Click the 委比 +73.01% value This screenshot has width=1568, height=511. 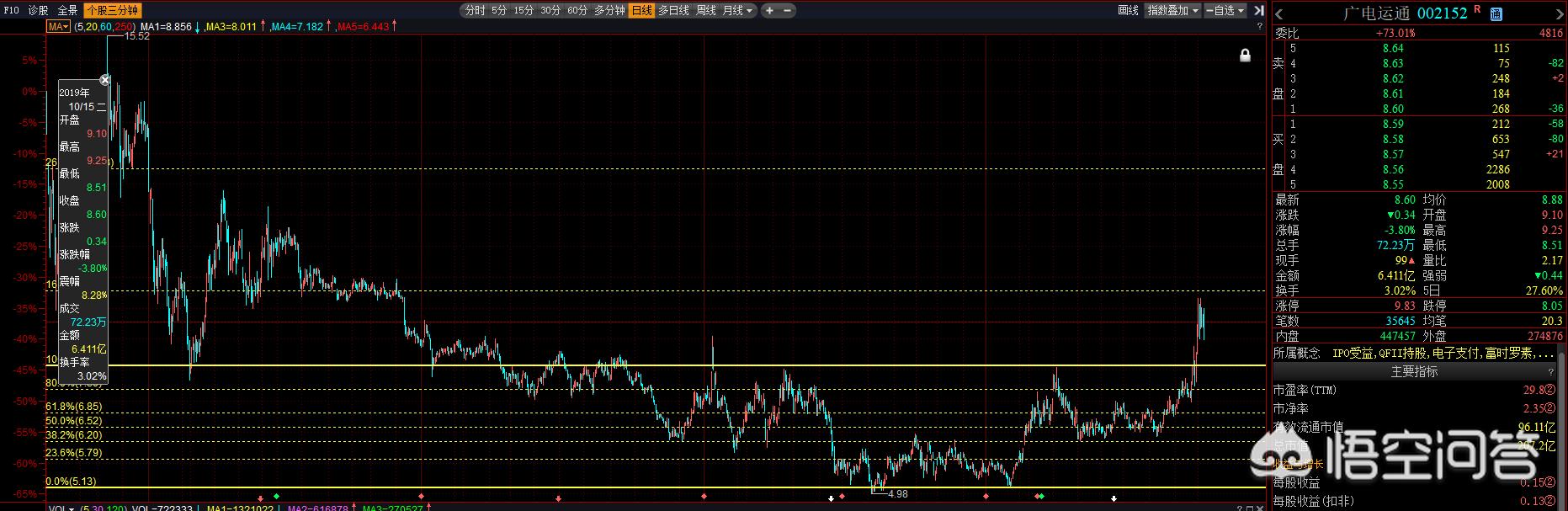point(1395,34)
